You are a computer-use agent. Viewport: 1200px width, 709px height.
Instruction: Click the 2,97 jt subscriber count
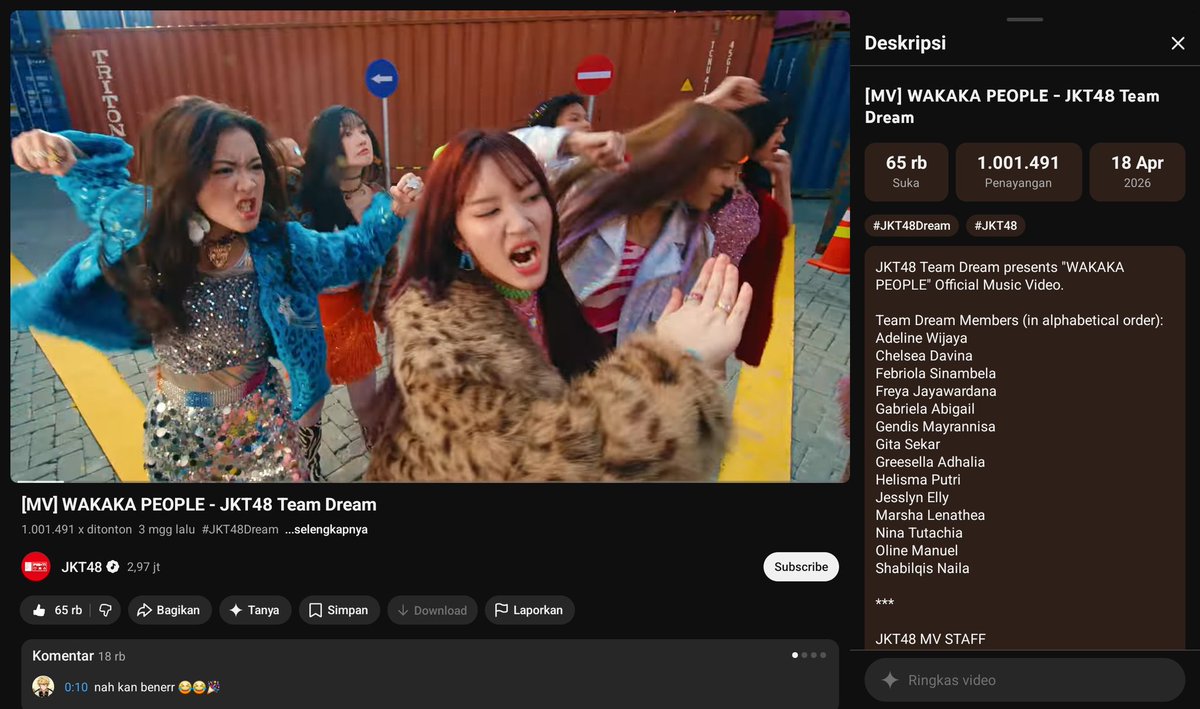143,567
